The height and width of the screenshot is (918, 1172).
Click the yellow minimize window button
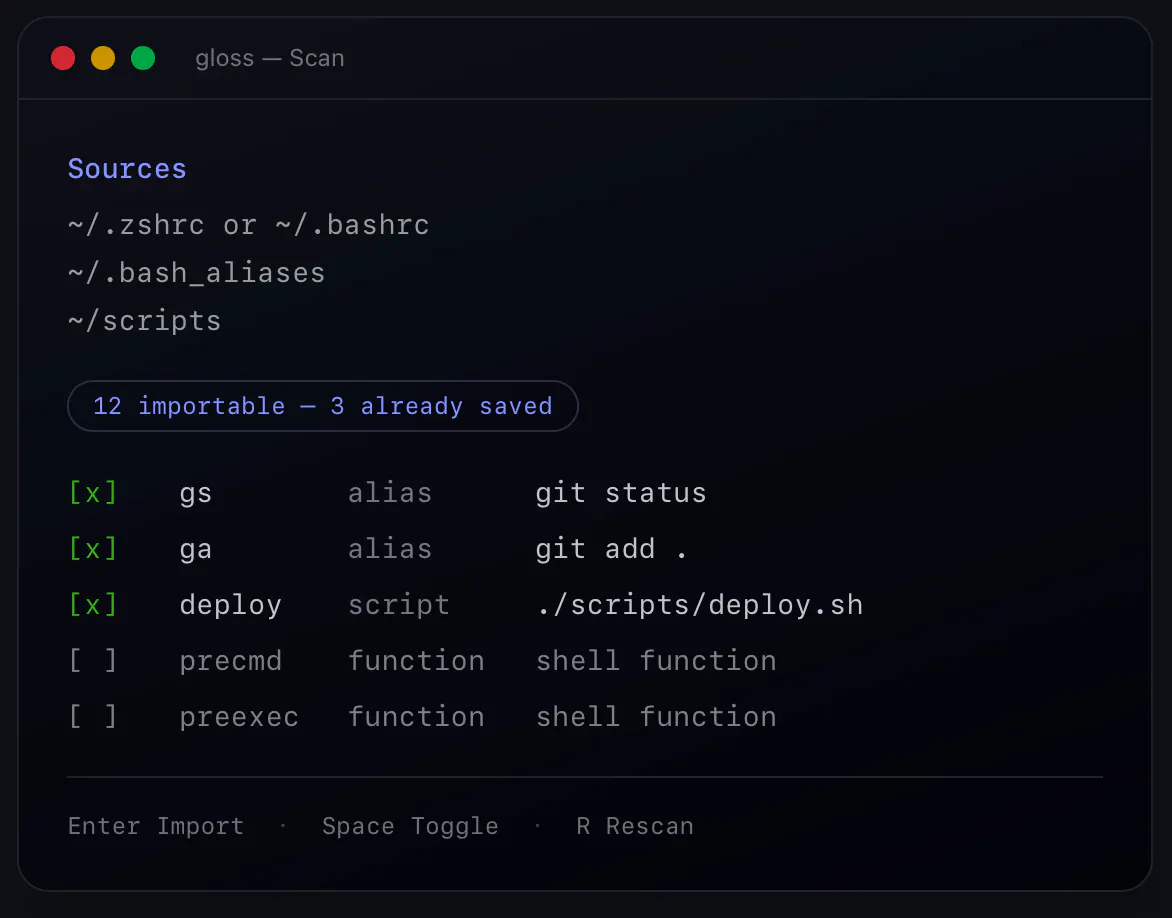point(103,58)
